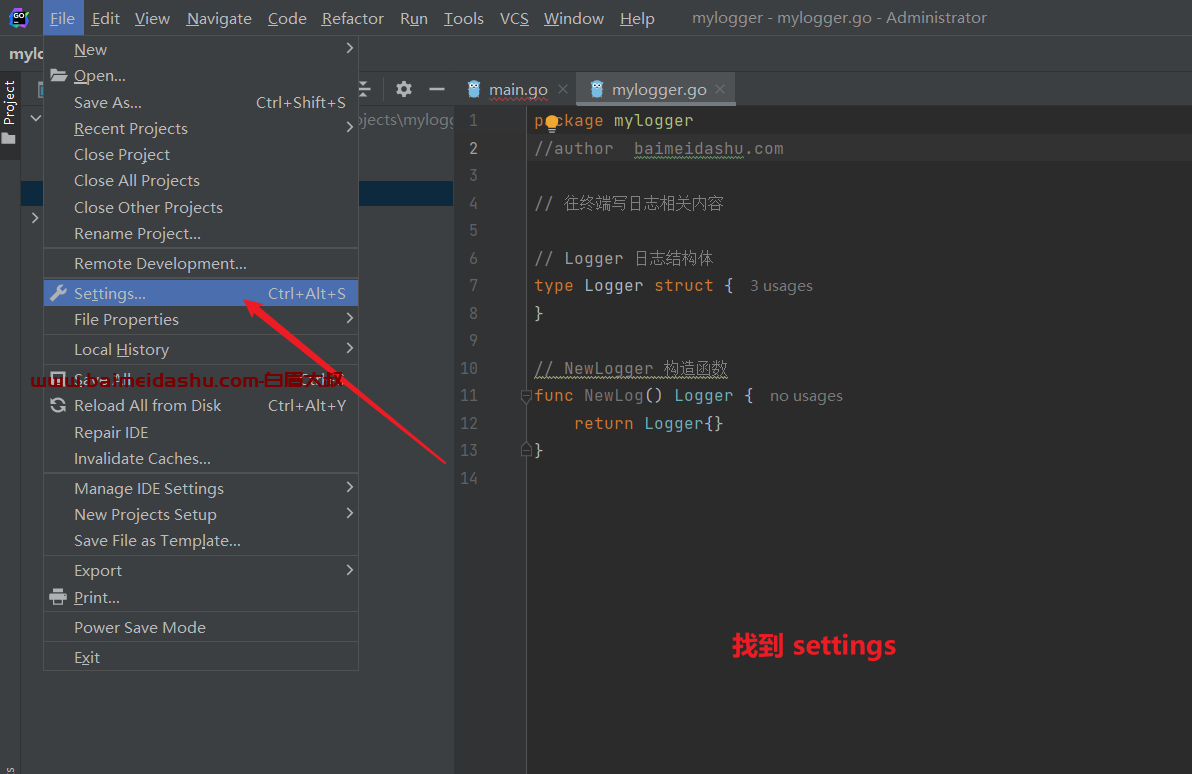Click the gopher icon on main.go tab
The image size is (1192, 774).
tap(474, 90)
